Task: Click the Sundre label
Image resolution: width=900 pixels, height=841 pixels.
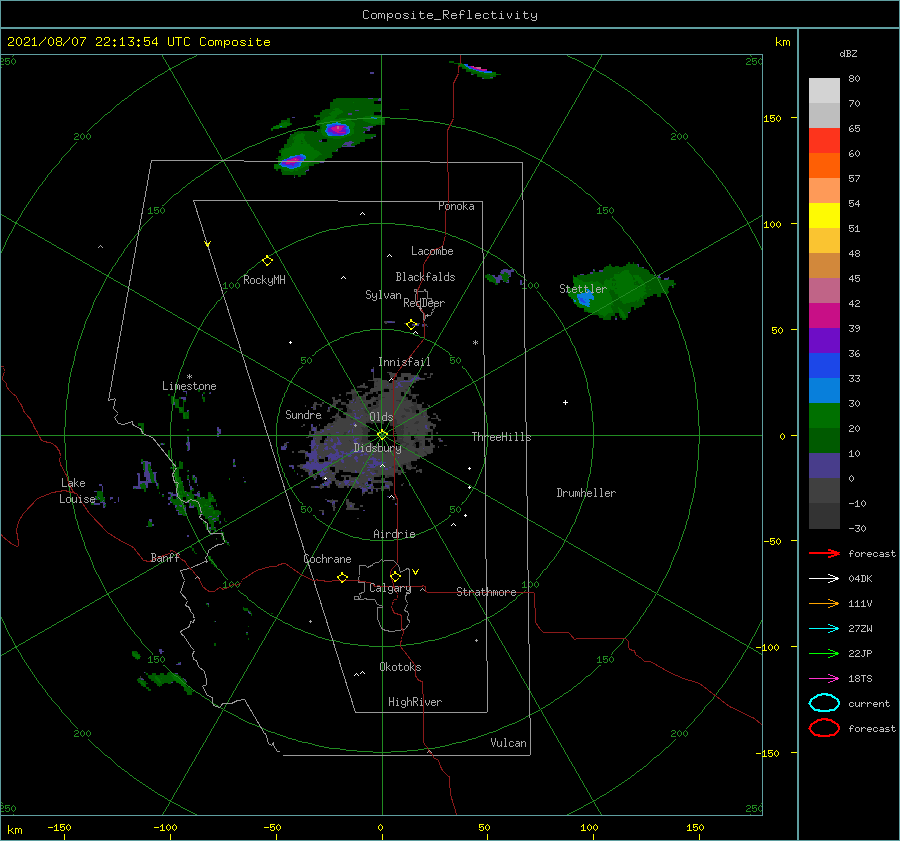Action: (x=303, y=414)
